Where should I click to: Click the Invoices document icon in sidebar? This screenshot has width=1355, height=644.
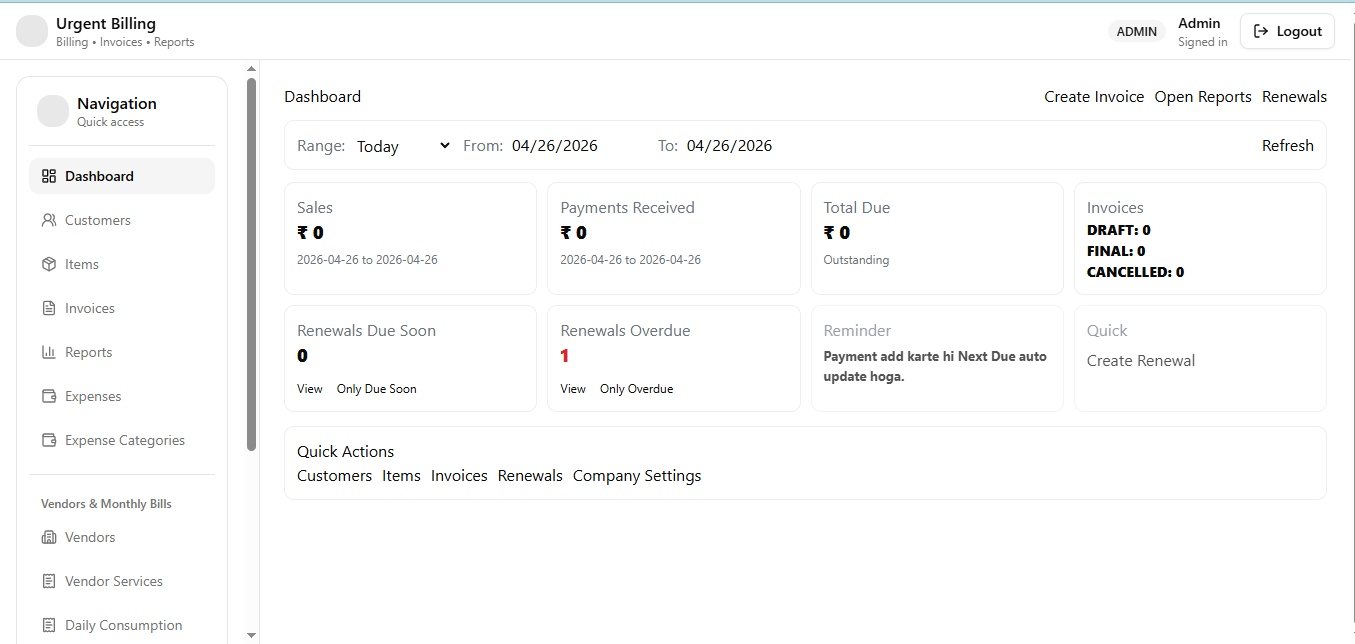coord(48,308)
